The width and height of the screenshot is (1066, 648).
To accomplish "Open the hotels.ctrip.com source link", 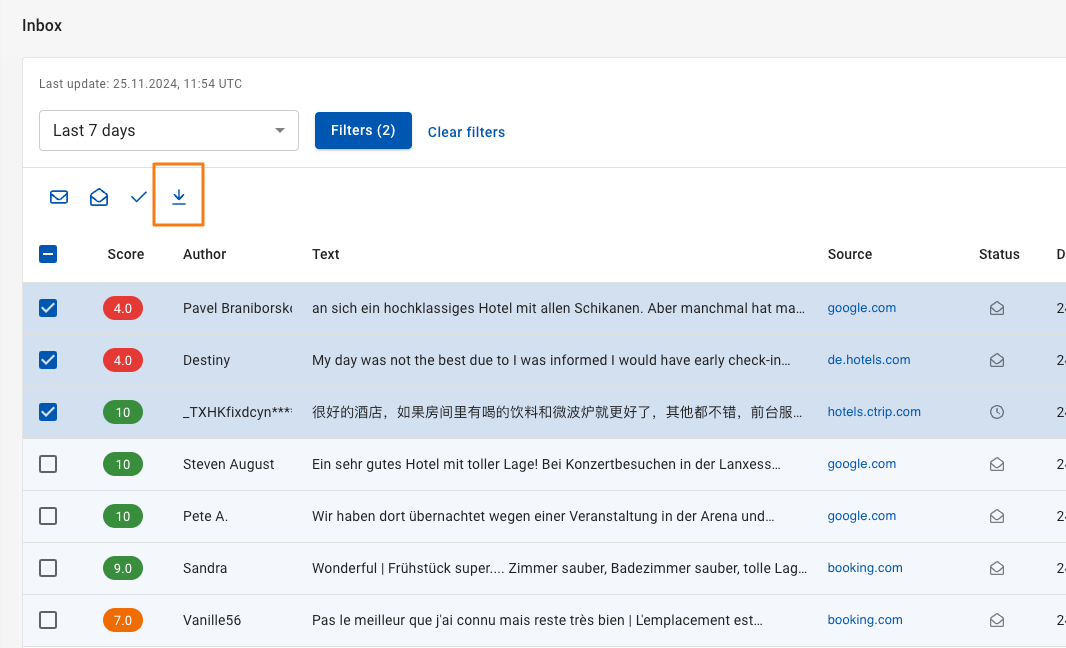I will click(x=874, y=412).
